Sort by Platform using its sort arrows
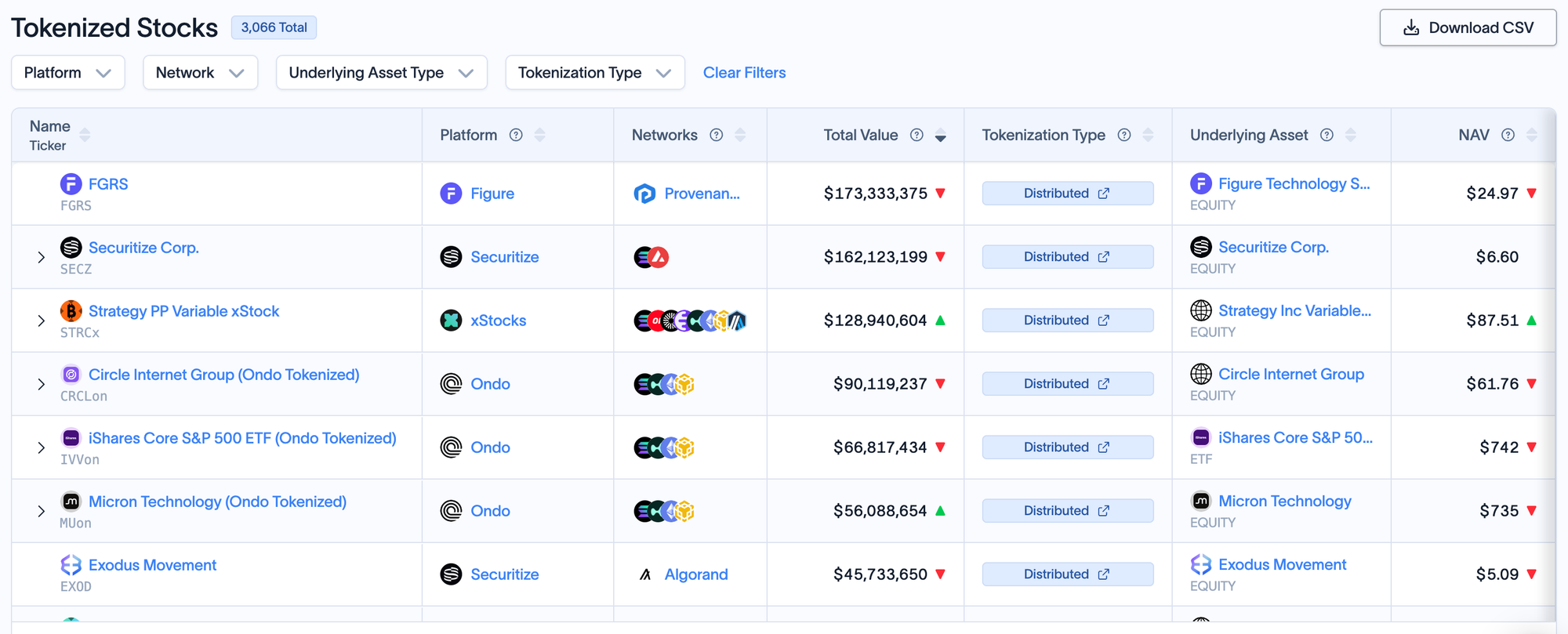Image resolution: width=1568 pixels, height=634 pixels. click(x=539, y=135)
